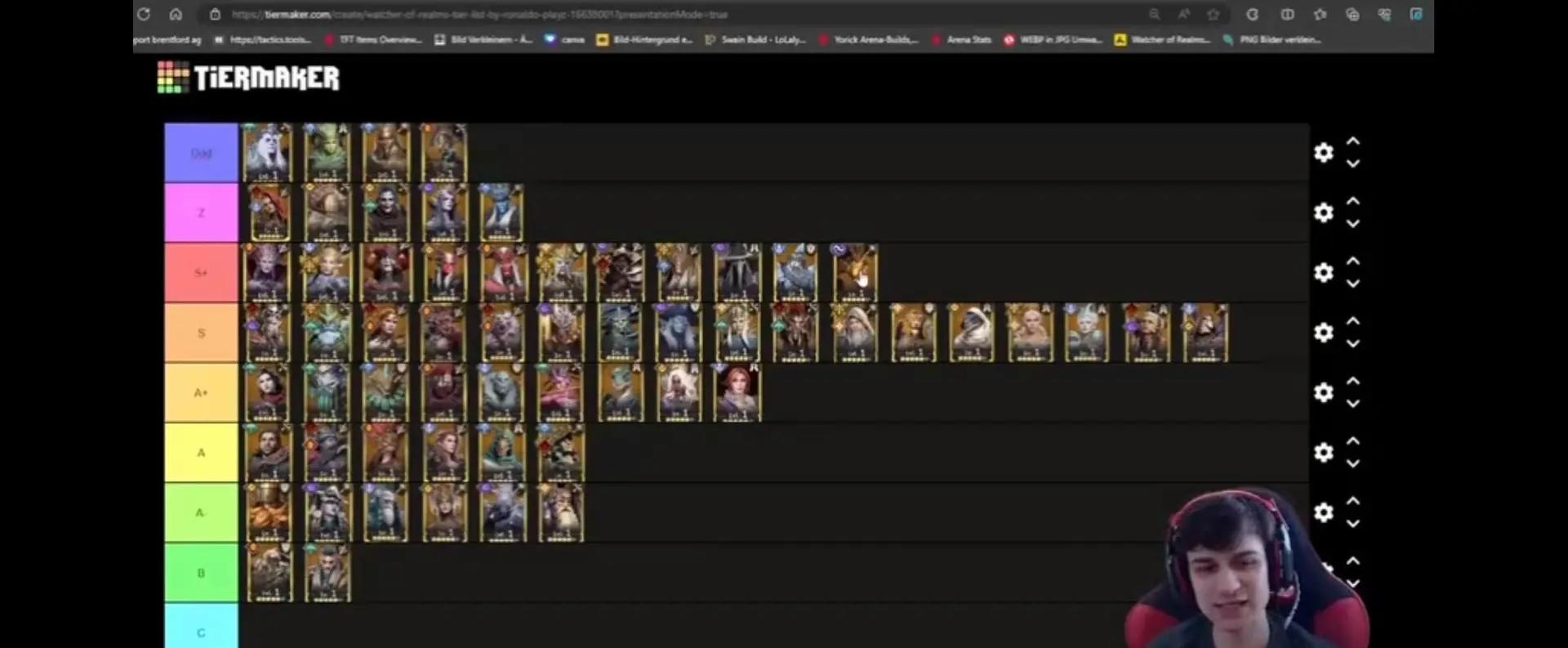Move A tier row down
The height and width of the screenshot is (648, 1568).
click(1353, 463)
